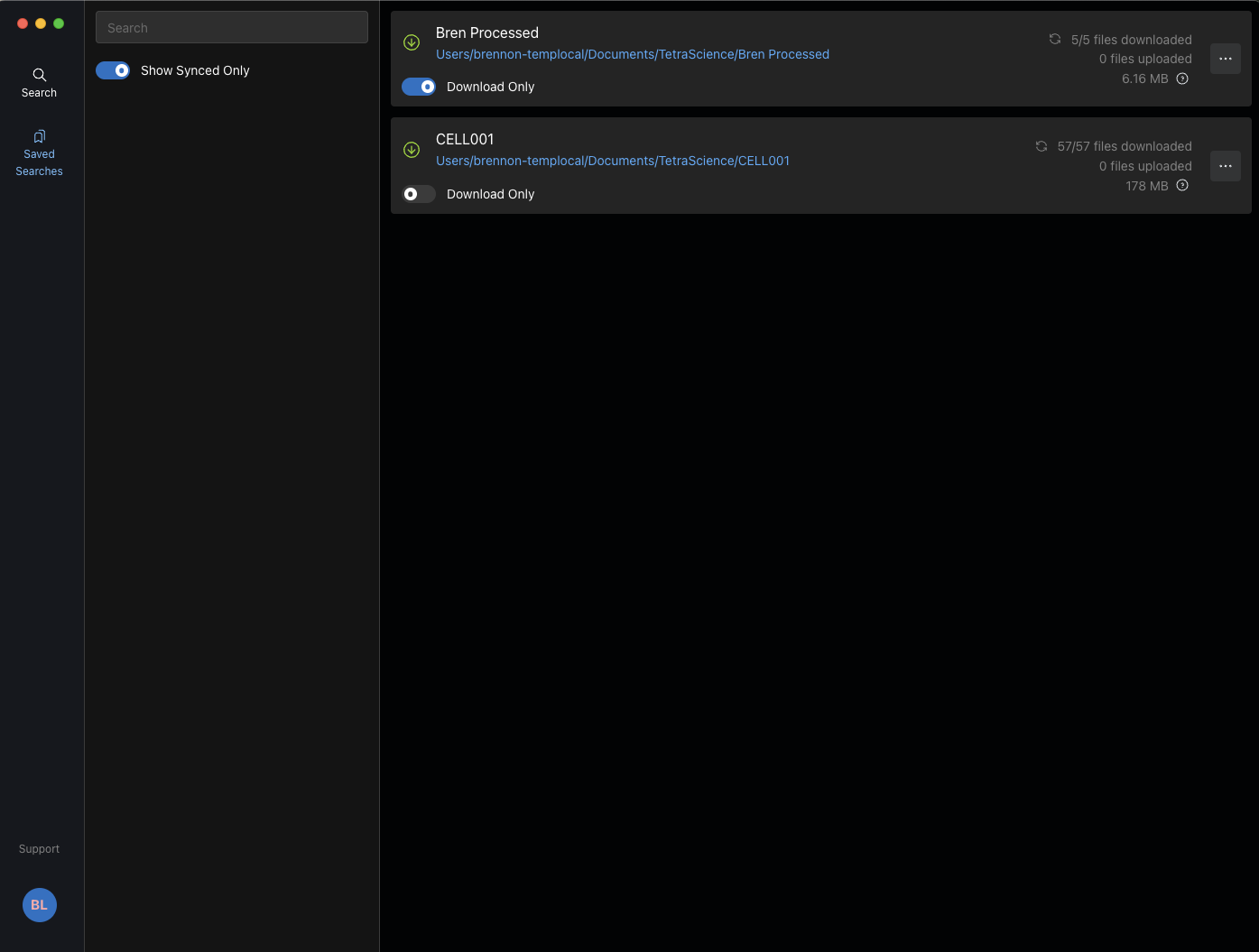Click the BL user avatar
Image resolution: width=1259 pixels, height=952 pixels.
pos(40,905)
